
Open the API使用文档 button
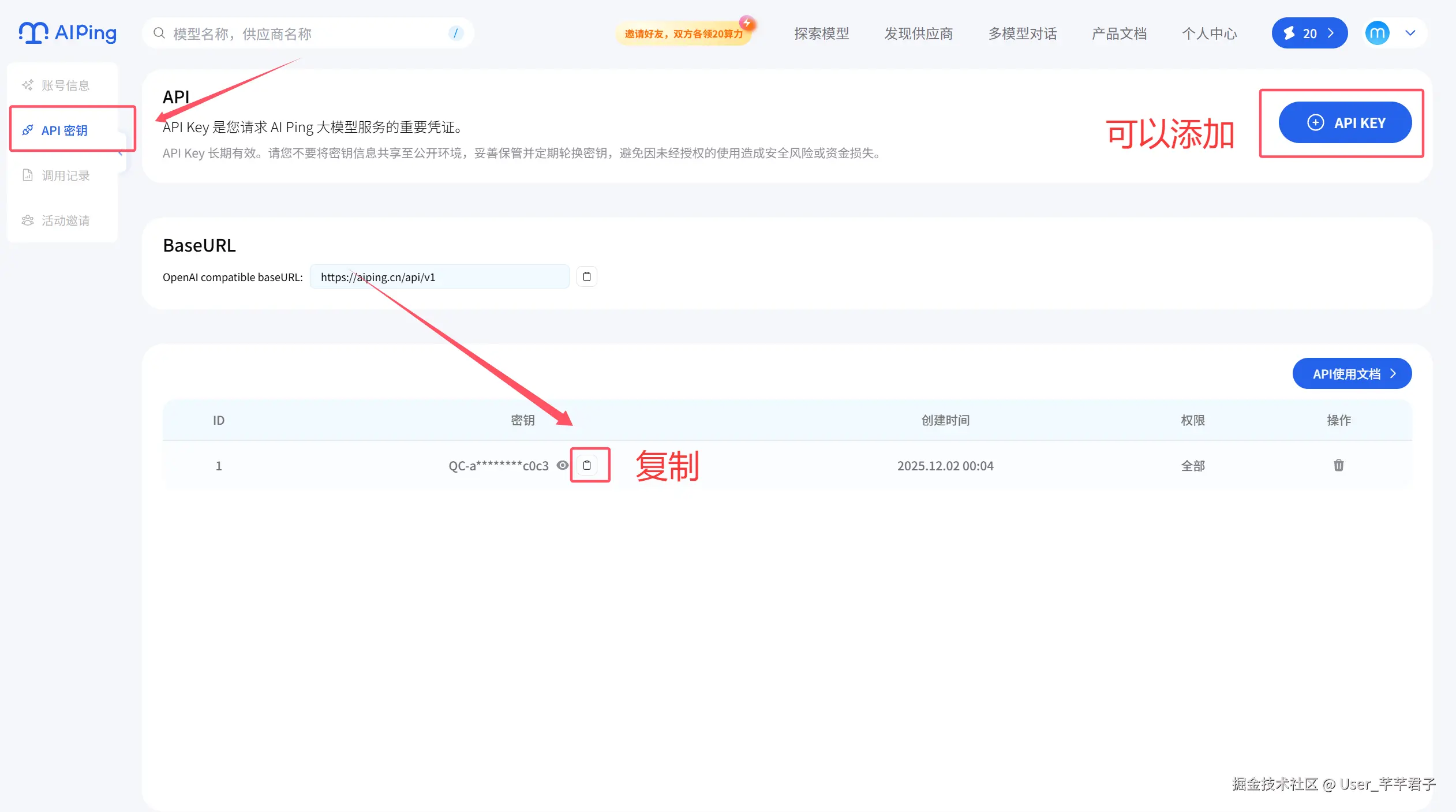click(x=1352, y=374)
